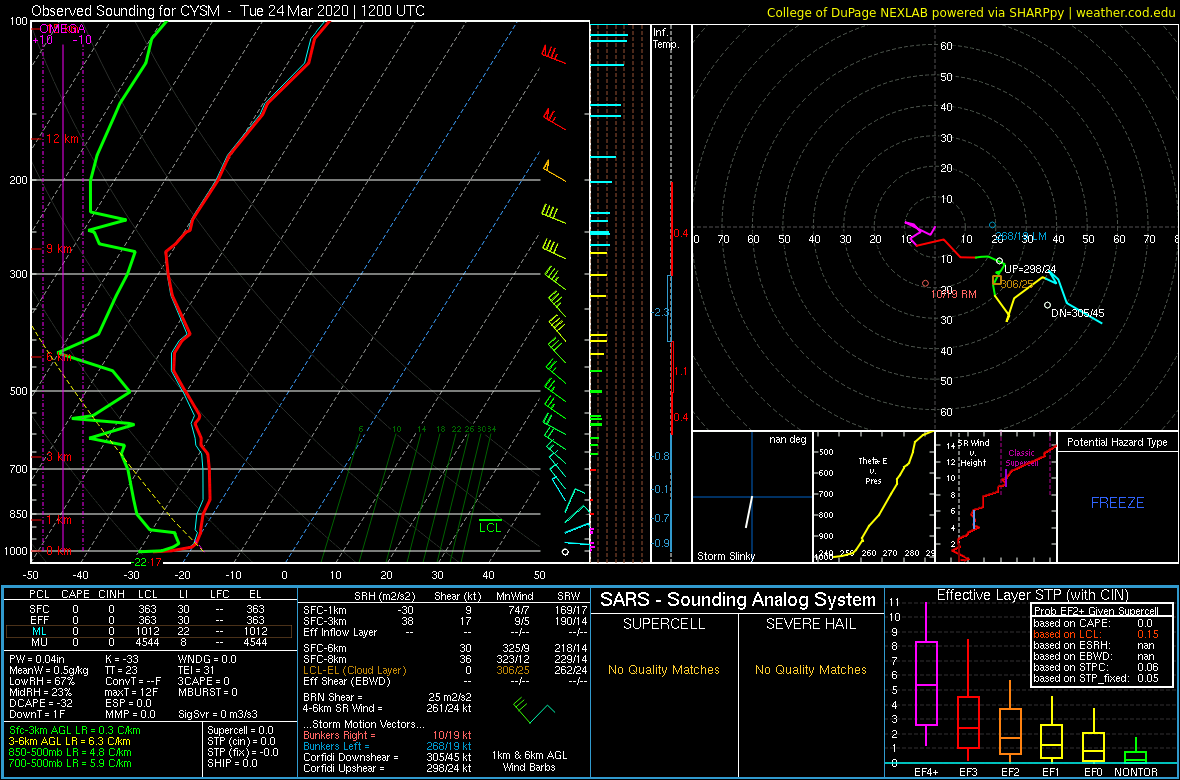Click the Bunkers Left = 268/19 kt line

[x=388, y=746]
